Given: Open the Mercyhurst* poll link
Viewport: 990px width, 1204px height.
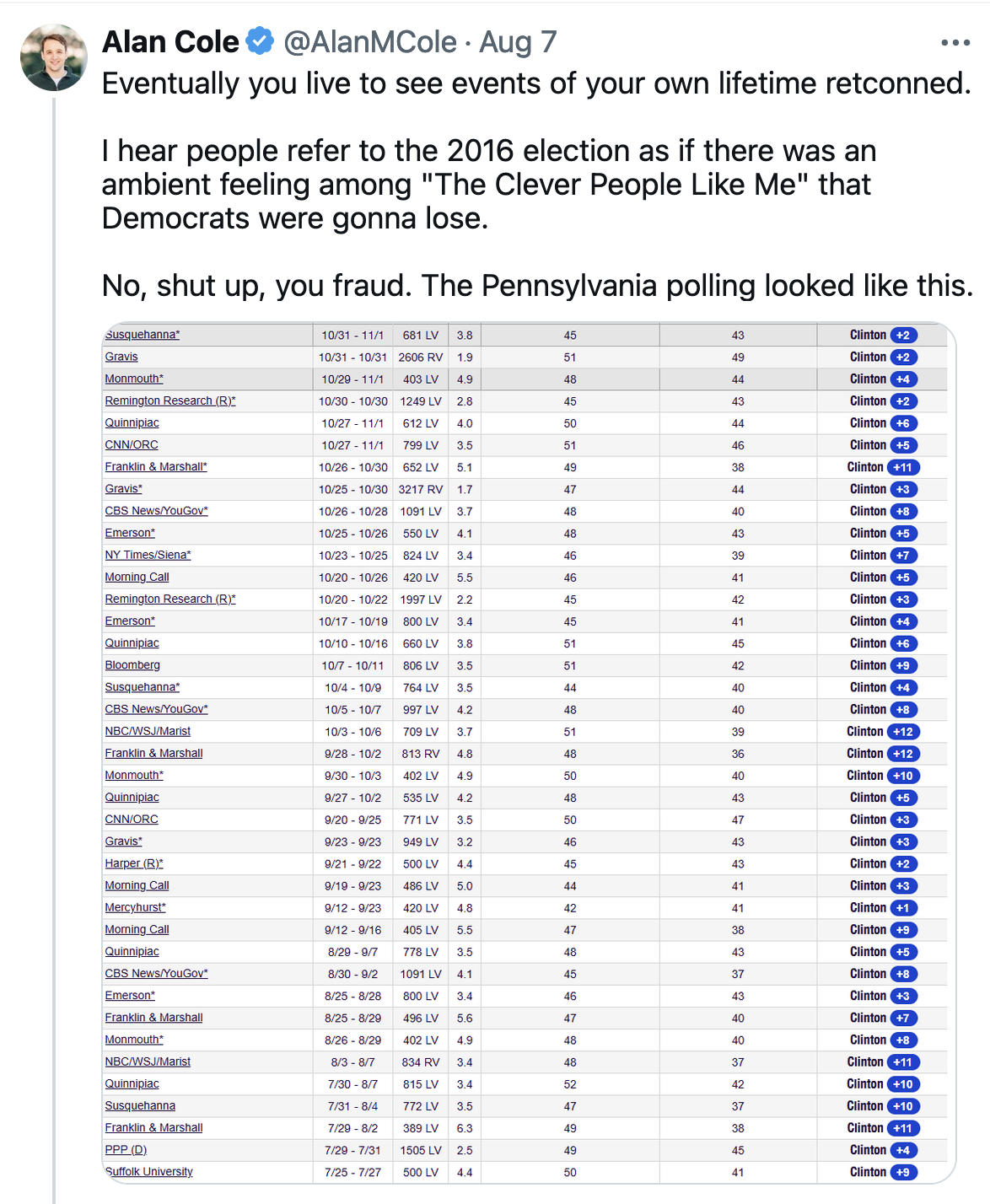Looking at the screenshot, I should 135,907.
